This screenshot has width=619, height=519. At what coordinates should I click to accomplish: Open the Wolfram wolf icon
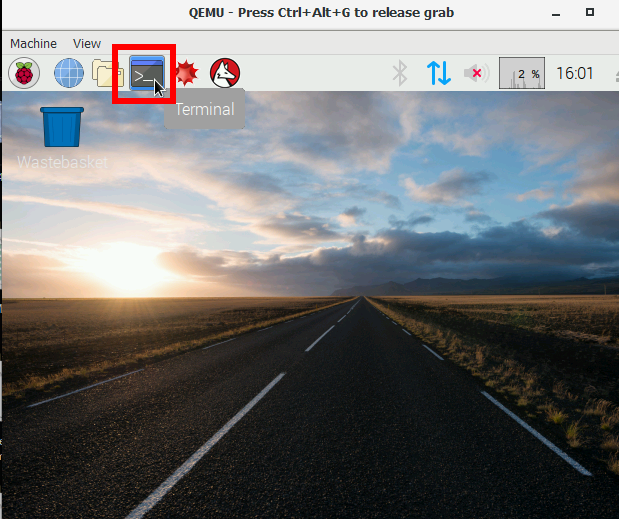pyautogui.click(x=225, y=73)
